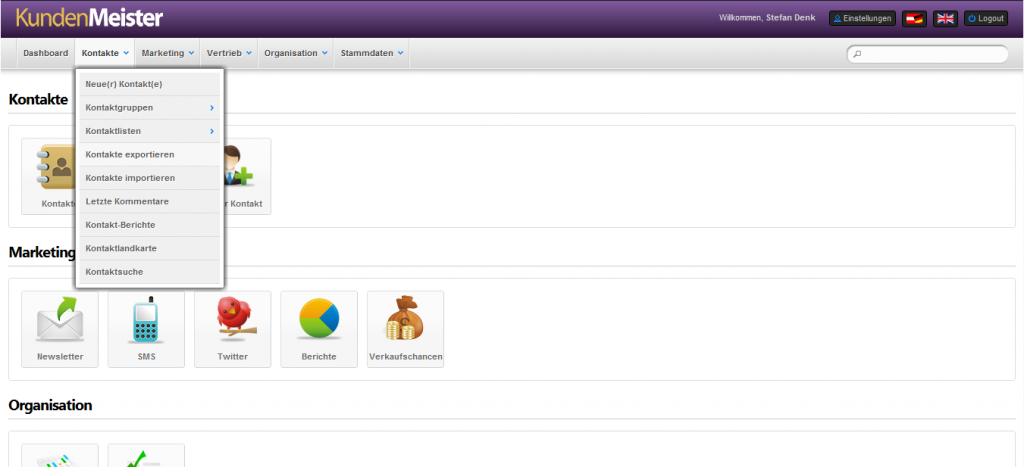Click the Willkommen, Stefan Denk text
The height and width of the screenshot is (467, 1024).
(x=767, y=18)
